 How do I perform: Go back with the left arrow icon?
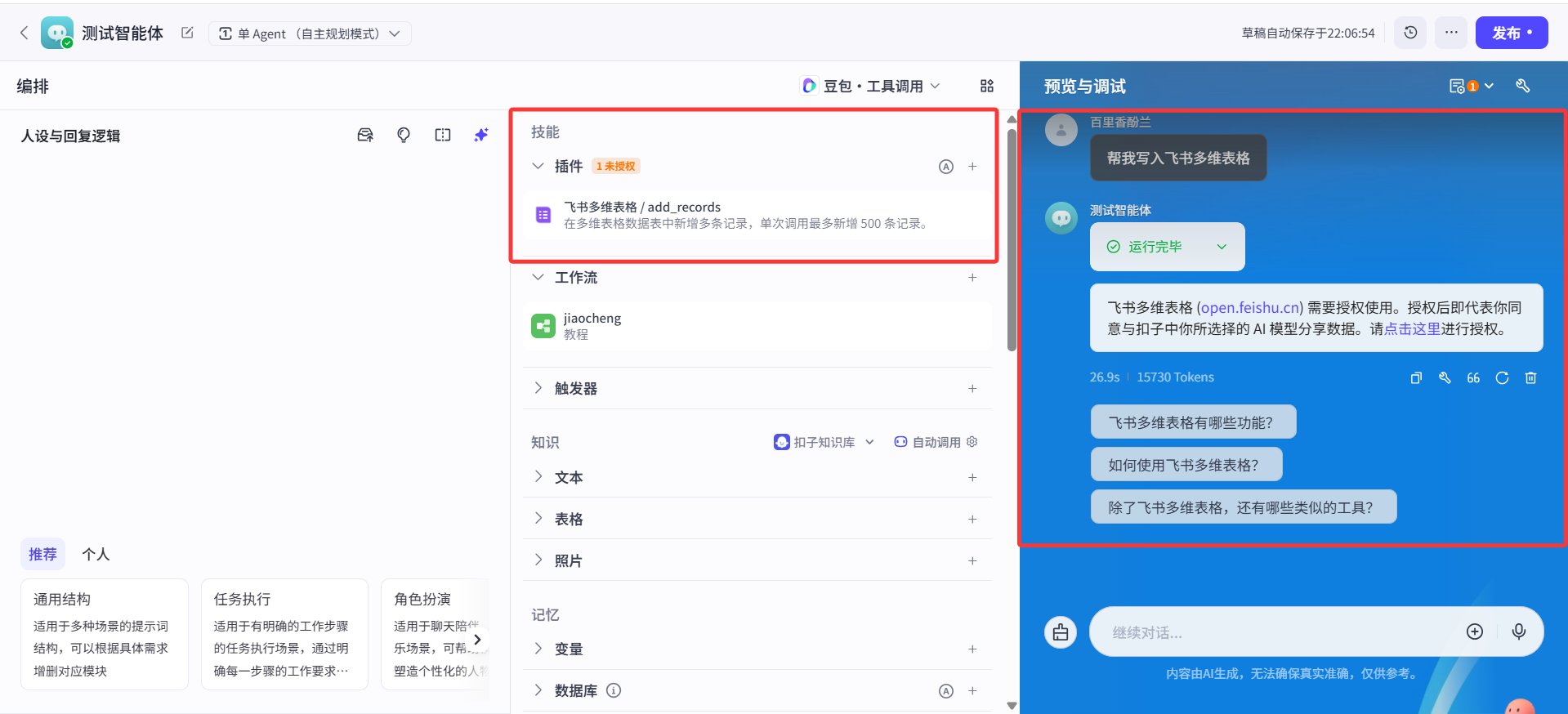[24, 33]
